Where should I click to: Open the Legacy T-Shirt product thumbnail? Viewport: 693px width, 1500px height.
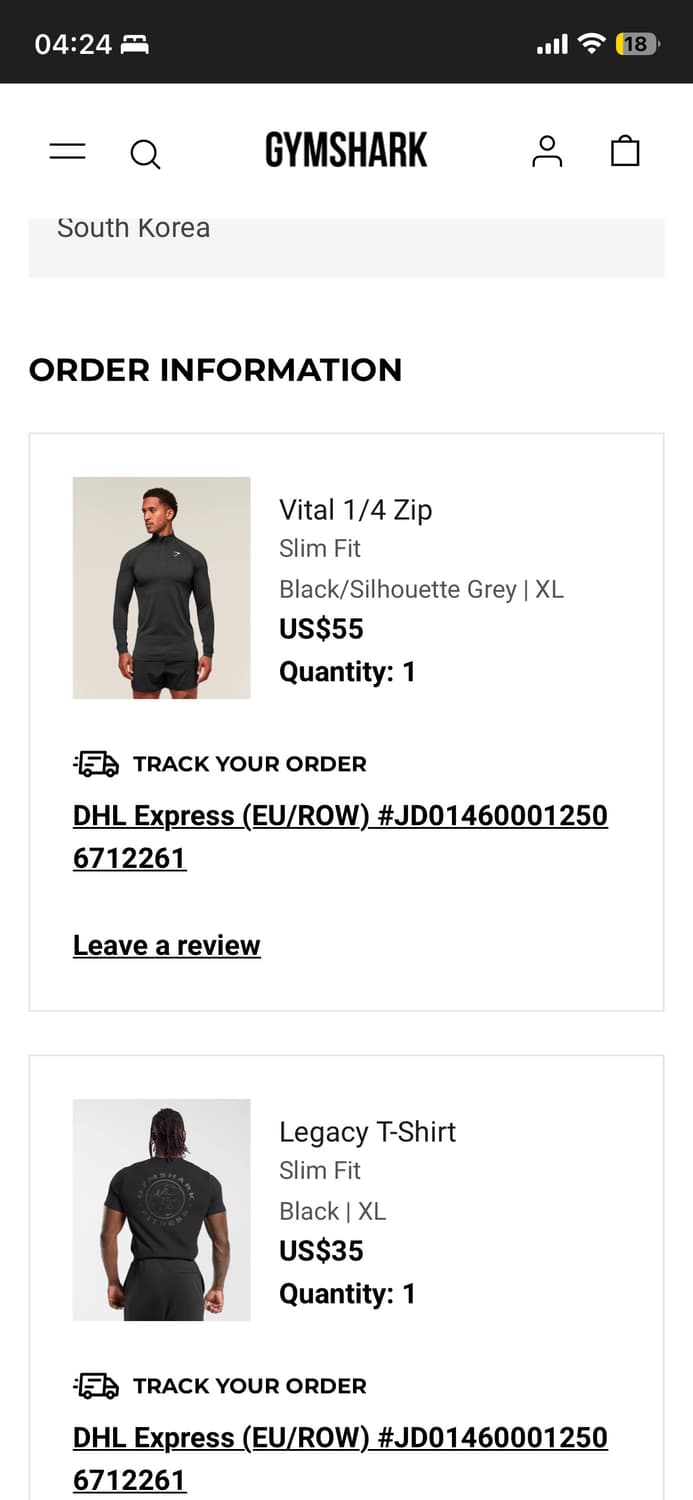(x=161, y=1209)
